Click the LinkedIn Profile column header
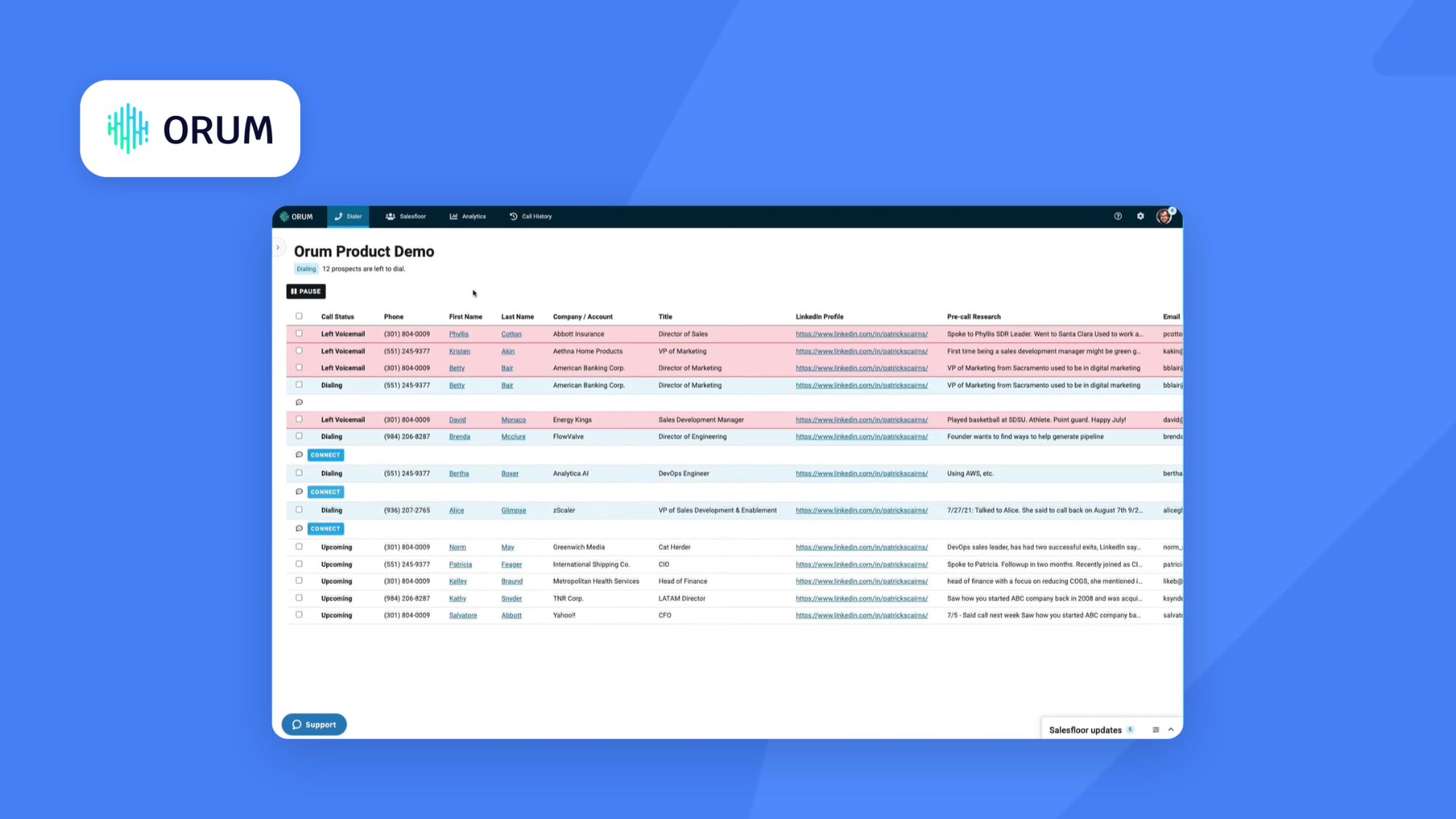 tap(820, 317)
